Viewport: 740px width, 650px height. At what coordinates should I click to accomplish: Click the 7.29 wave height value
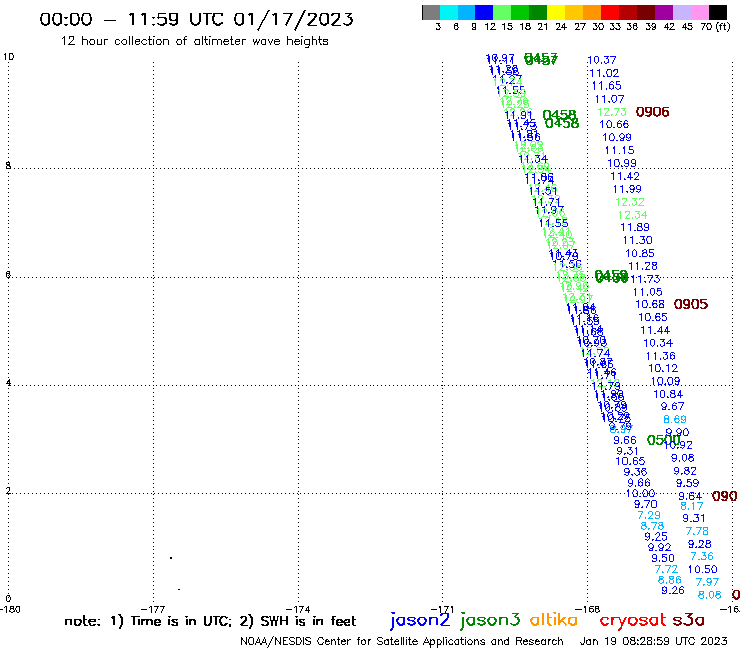649,515
